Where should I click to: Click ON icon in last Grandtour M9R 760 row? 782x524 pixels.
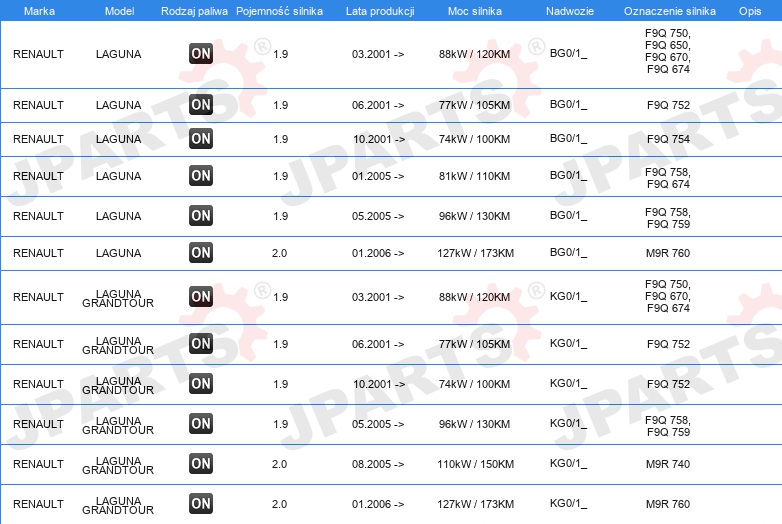[201, 504]
